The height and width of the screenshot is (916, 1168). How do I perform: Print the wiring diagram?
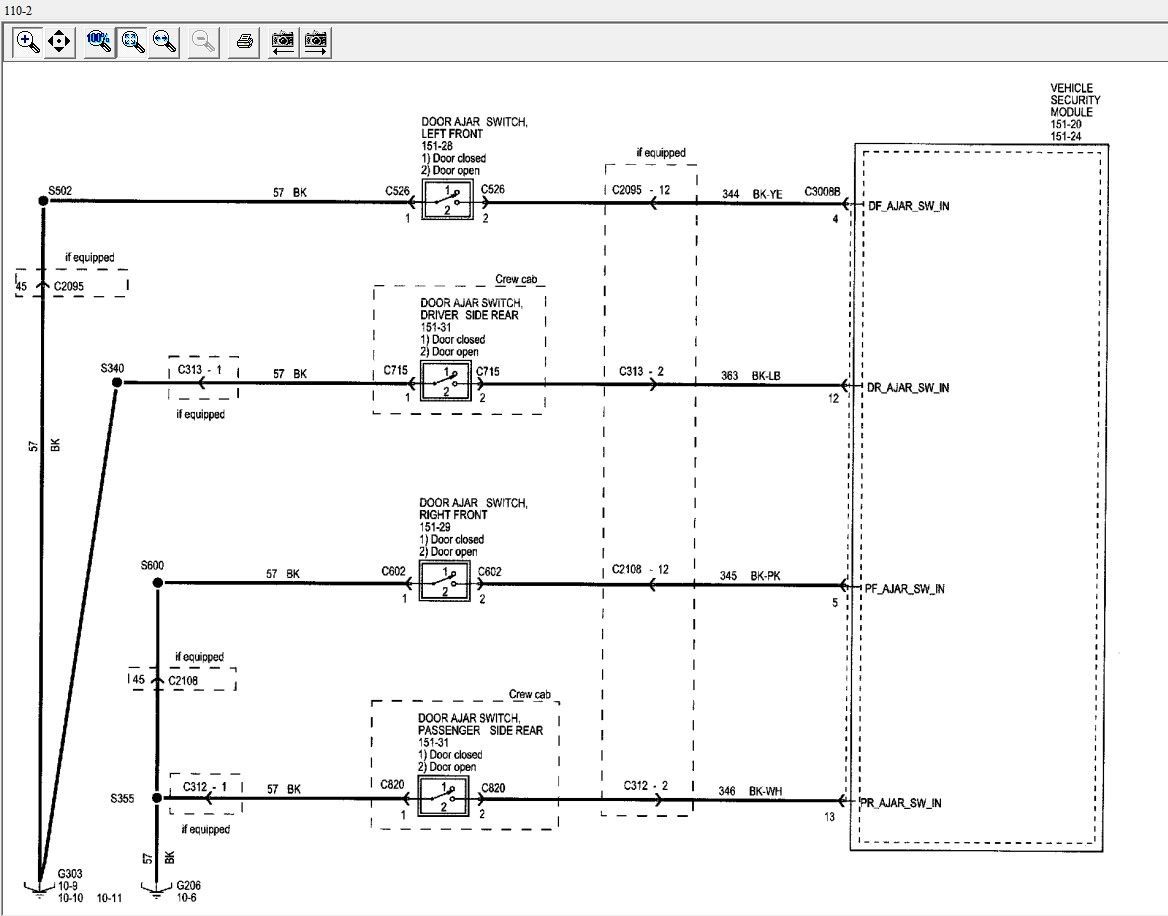pos(244,41)
